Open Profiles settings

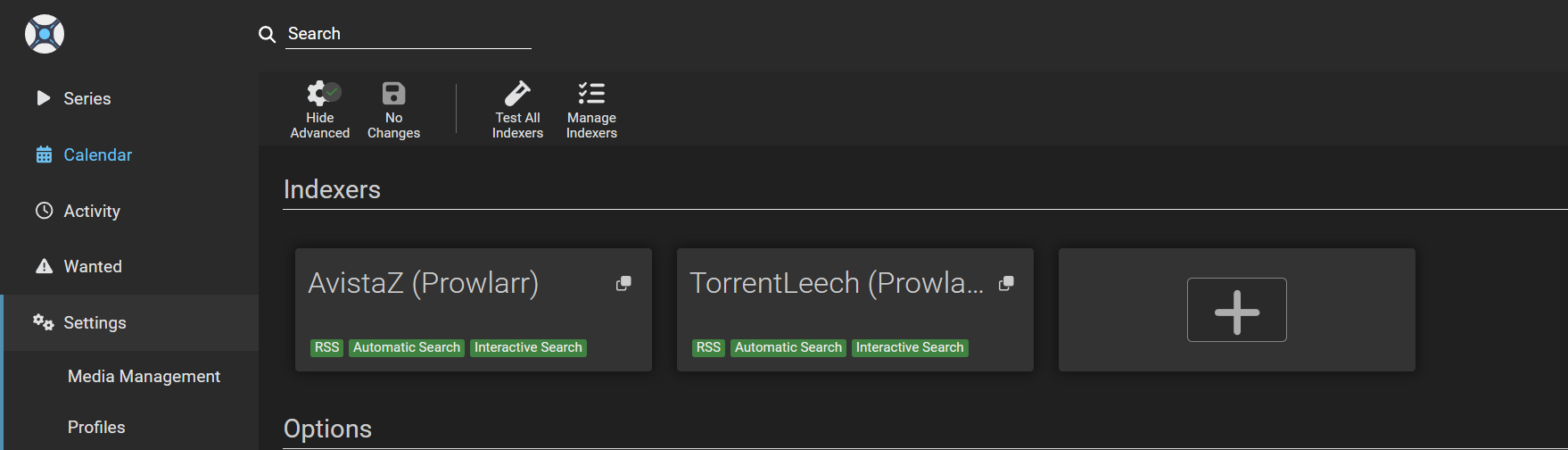(x=96, y=428)
